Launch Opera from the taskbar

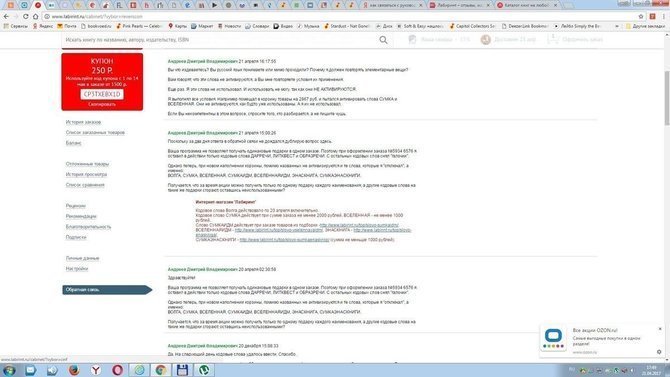point(118,370)
